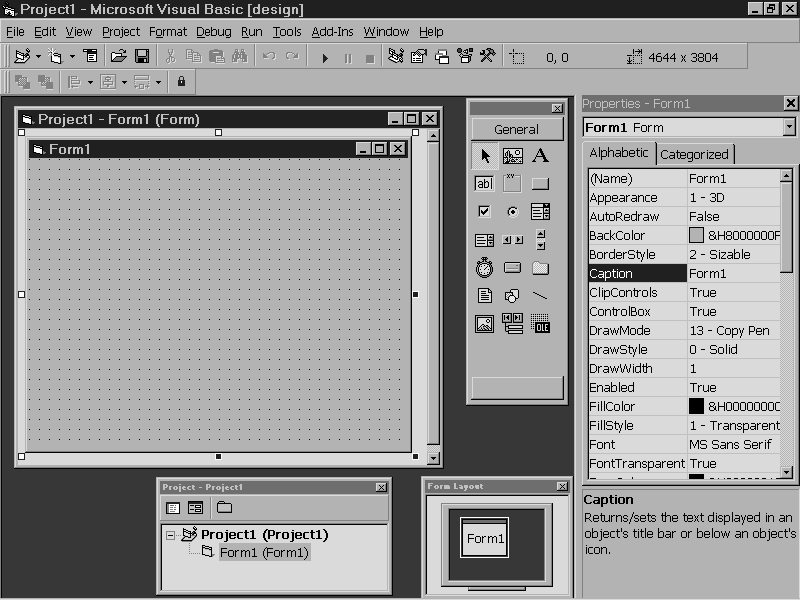
Task: Open the File menu
Action: pyautogui.click(x=15, y=32)
